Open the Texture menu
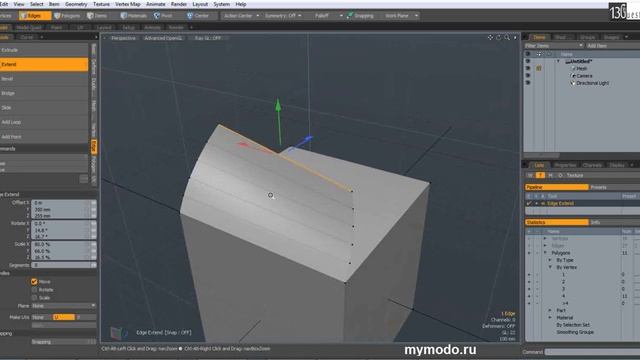Image resolution: width=640 pixels, height=360 pixels. [101, 4]
